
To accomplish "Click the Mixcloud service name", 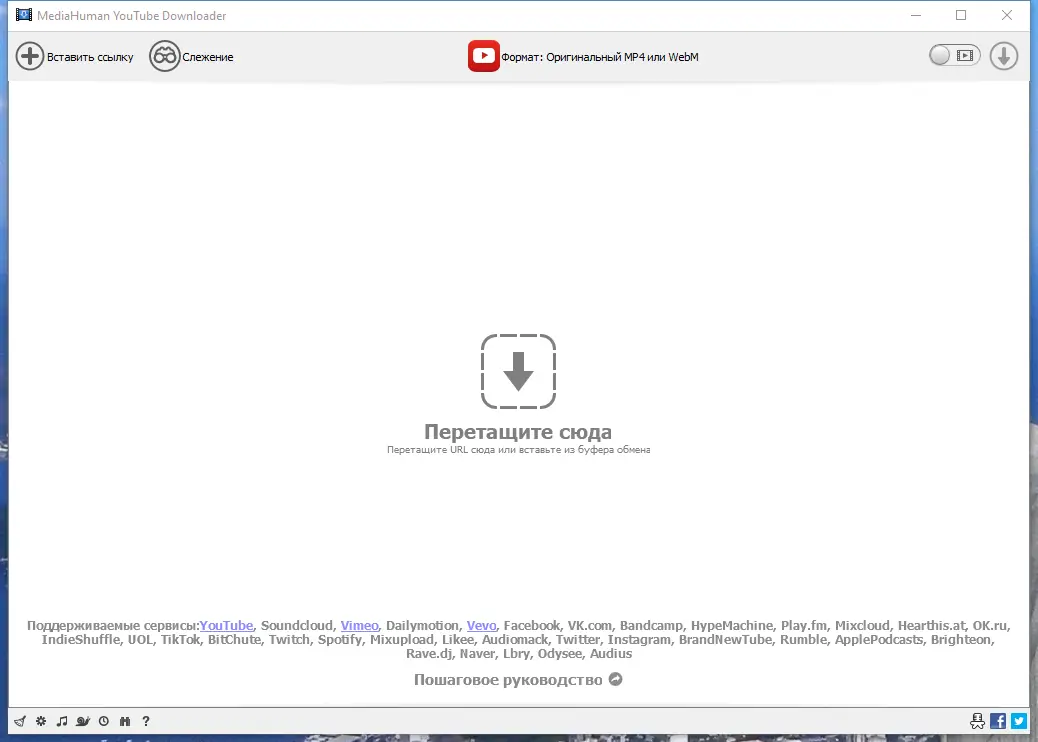I will coord(862,626).
